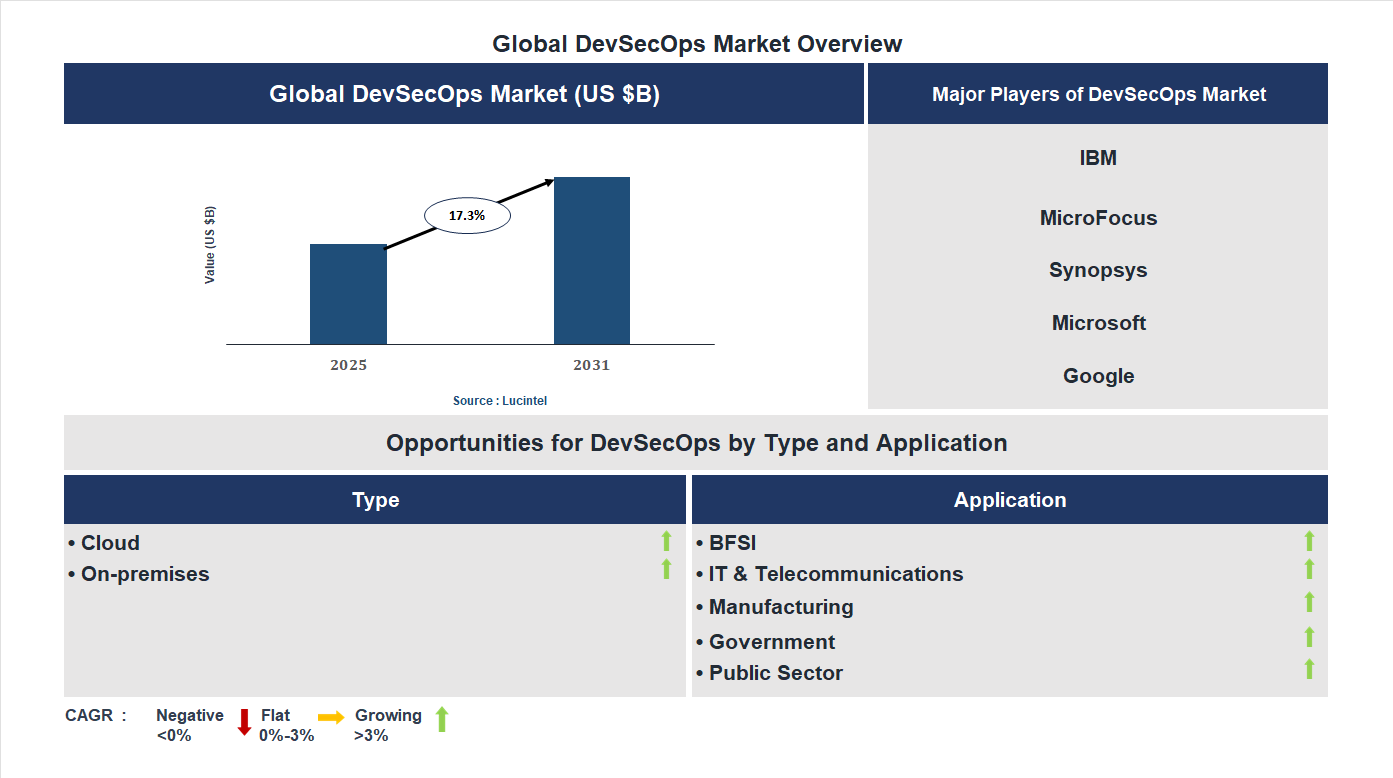Click the Source : Lucintel link

tap(499, 400)
